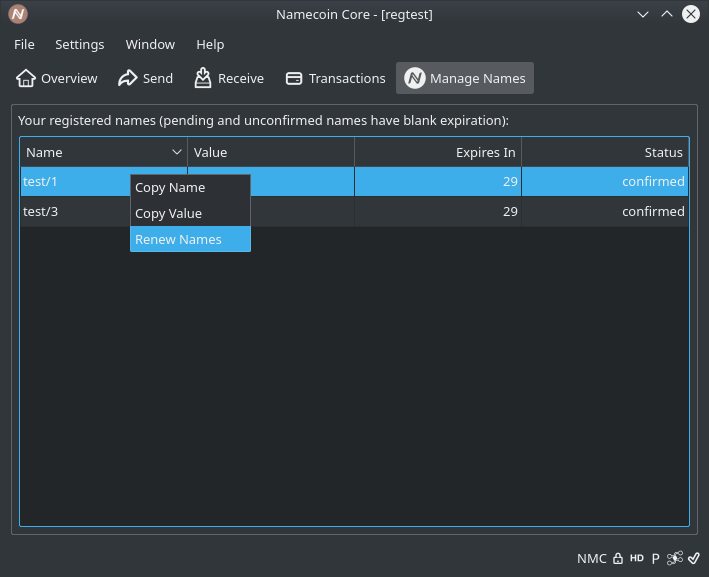Switch to the Manage Names tab label
Viewport: 709px width, 577px height.
pos(478,79)
